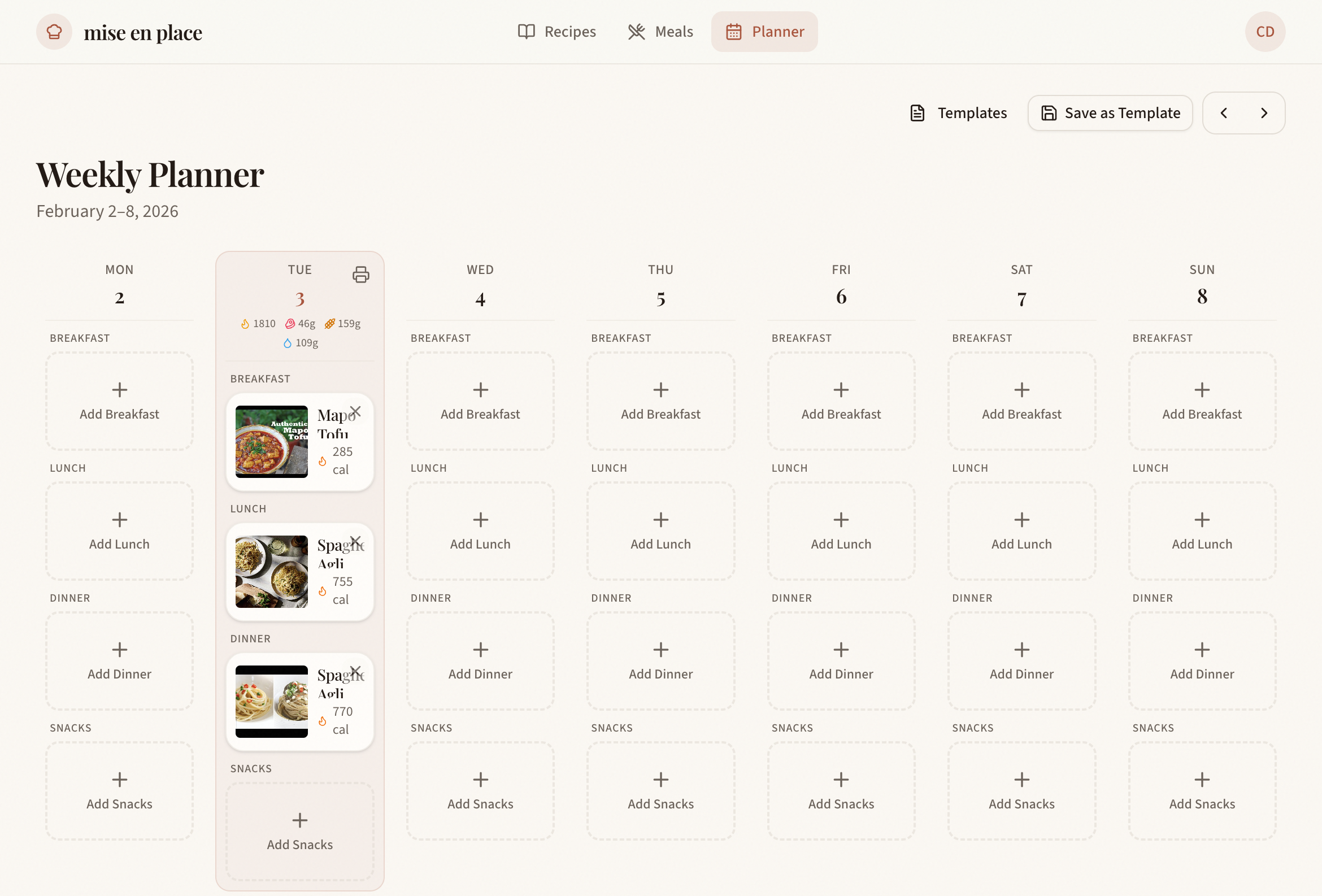The image size is (1322, 896).
Task: Click the CD profile avatar
Action: pos(1264,31)
